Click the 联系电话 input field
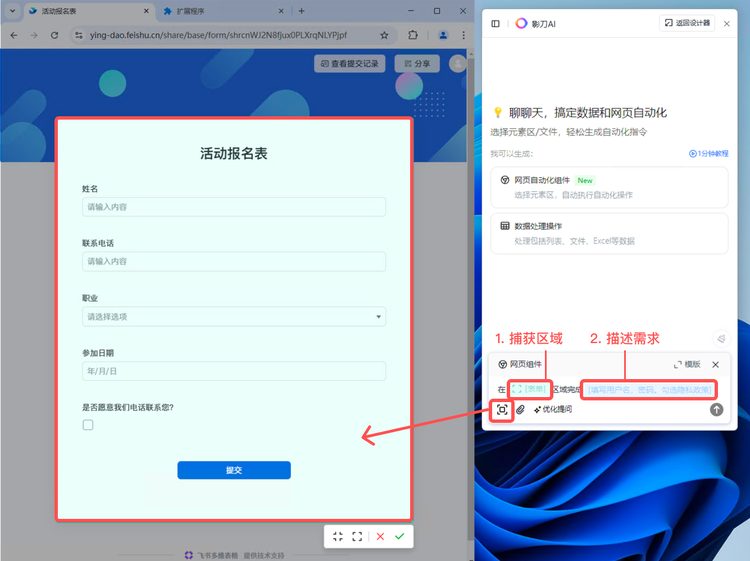750x561 pixels. 234,261
